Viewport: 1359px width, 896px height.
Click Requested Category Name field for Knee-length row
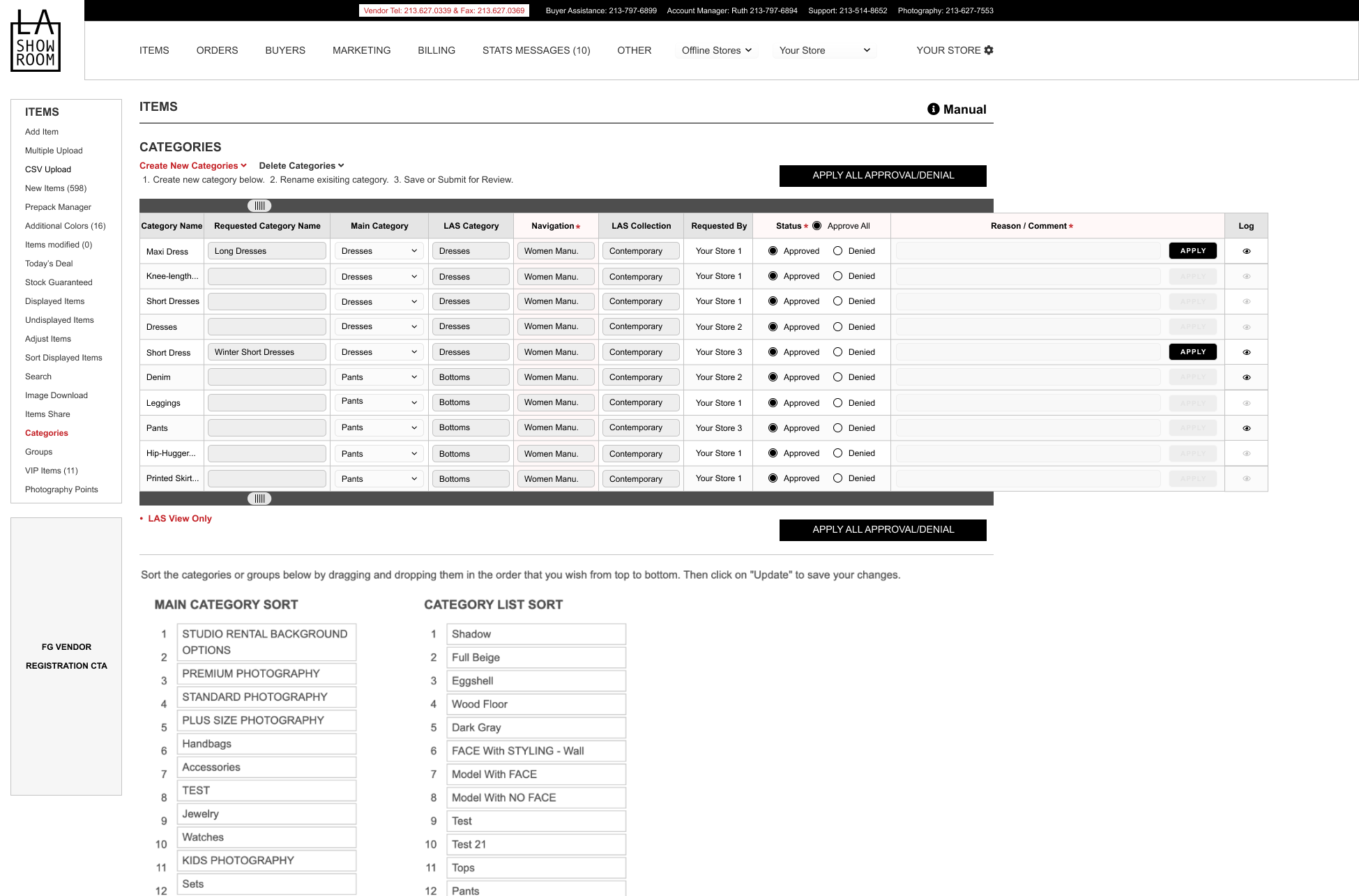coord(266,277)
